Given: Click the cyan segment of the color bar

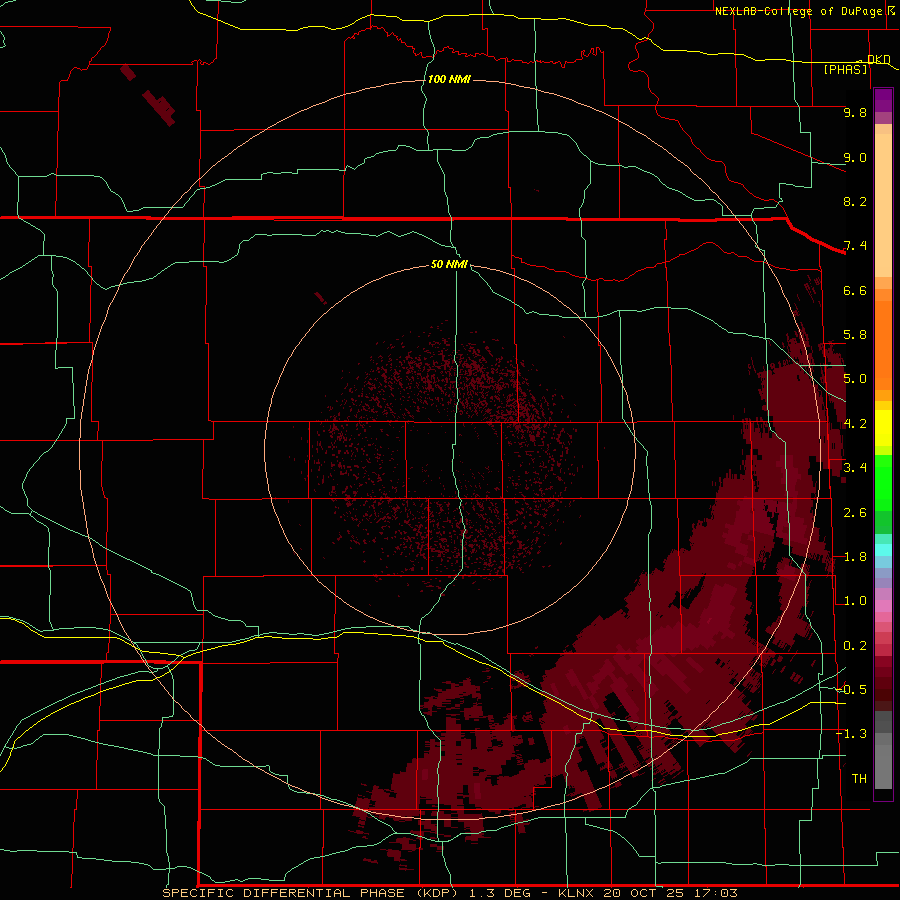Looking at the screenshot, I should 883,549.
